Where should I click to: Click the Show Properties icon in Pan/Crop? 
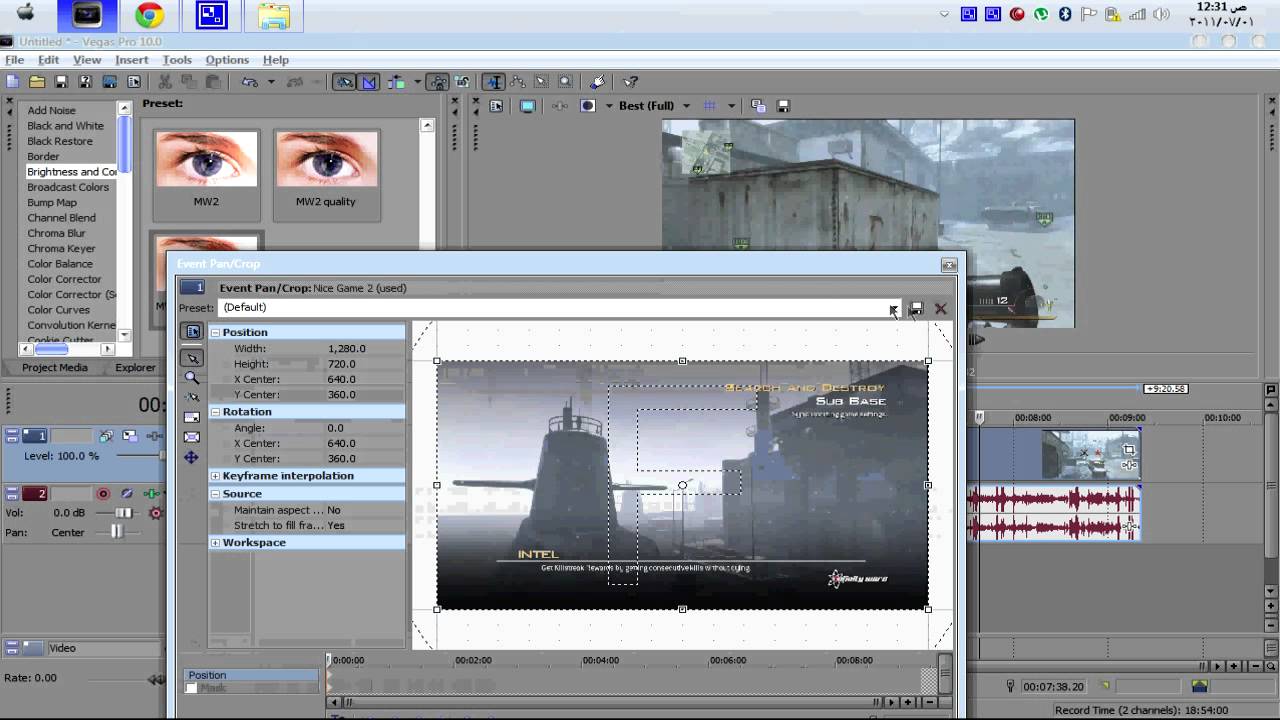click(192, 331)
